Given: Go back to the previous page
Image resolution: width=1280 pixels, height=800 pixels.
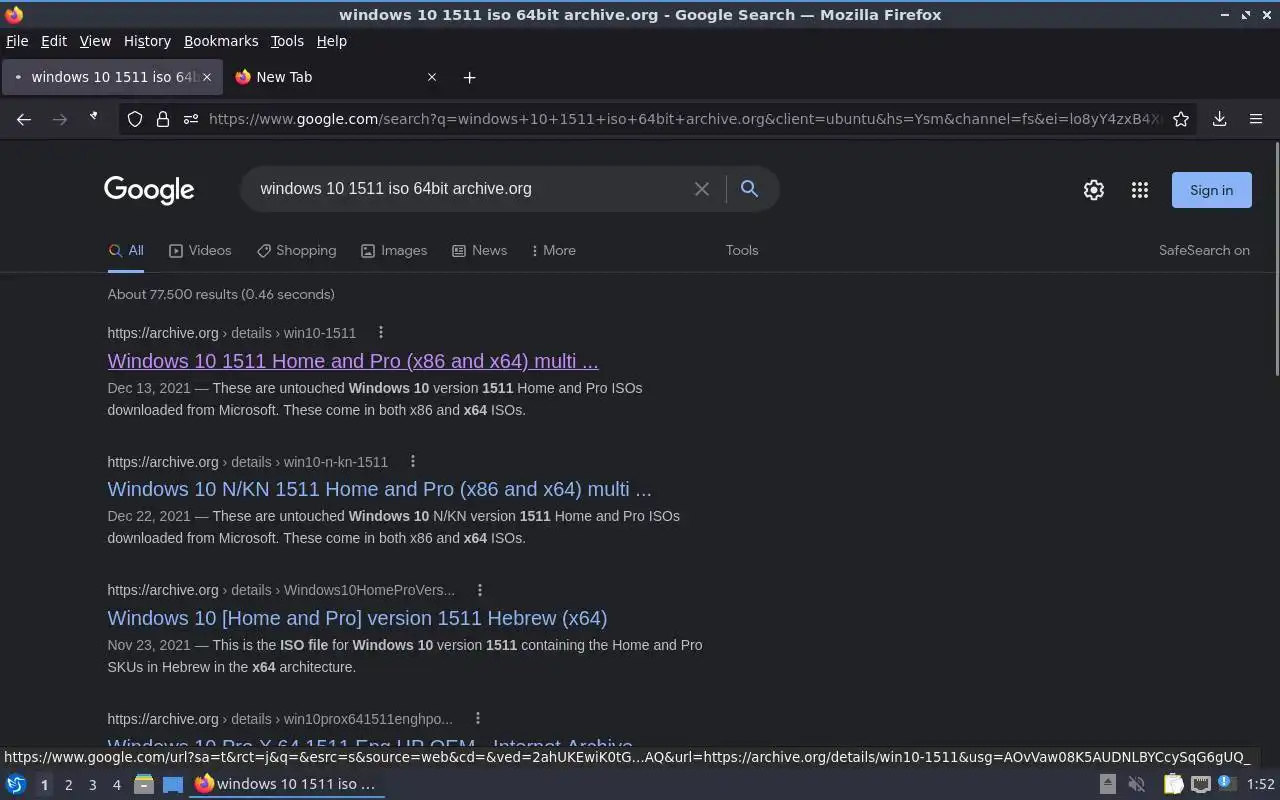Looking at the screenshot, I should tap(24, 119).
